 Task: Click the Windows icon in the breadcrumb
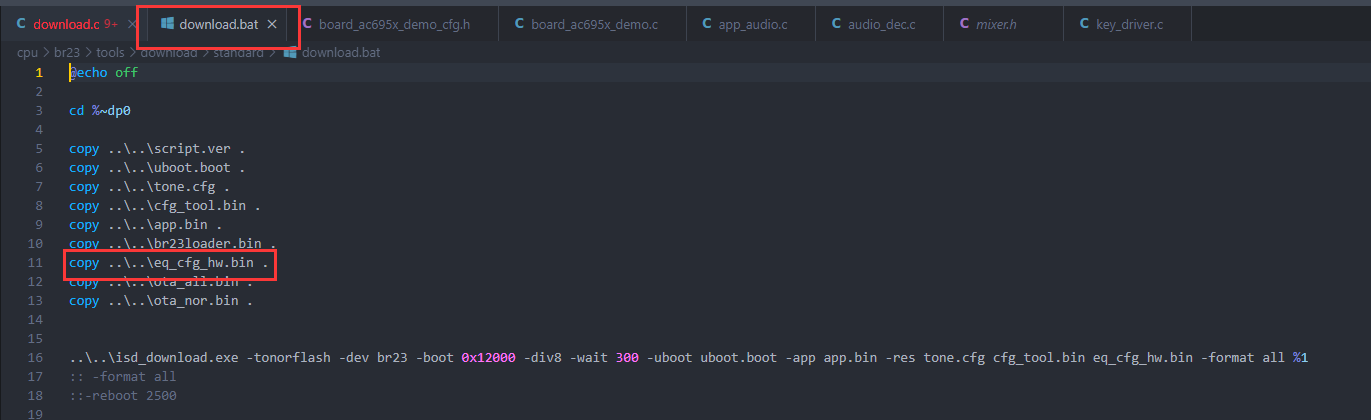tap(290, 52)
